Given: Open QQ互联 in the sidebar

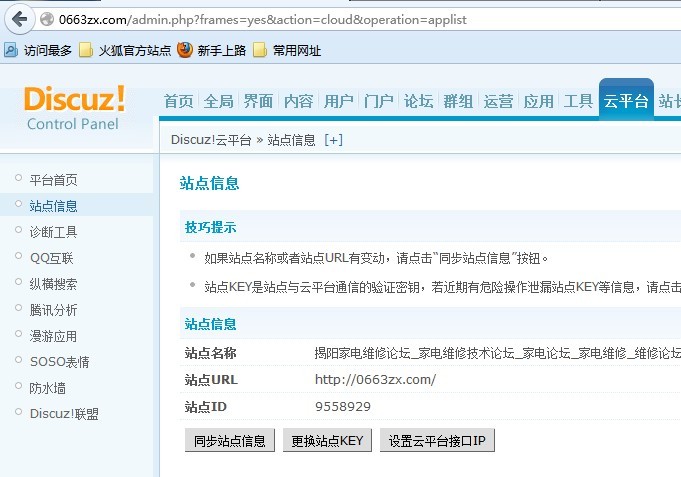Looking at the screenshot, I should click(x=52, y=258).
